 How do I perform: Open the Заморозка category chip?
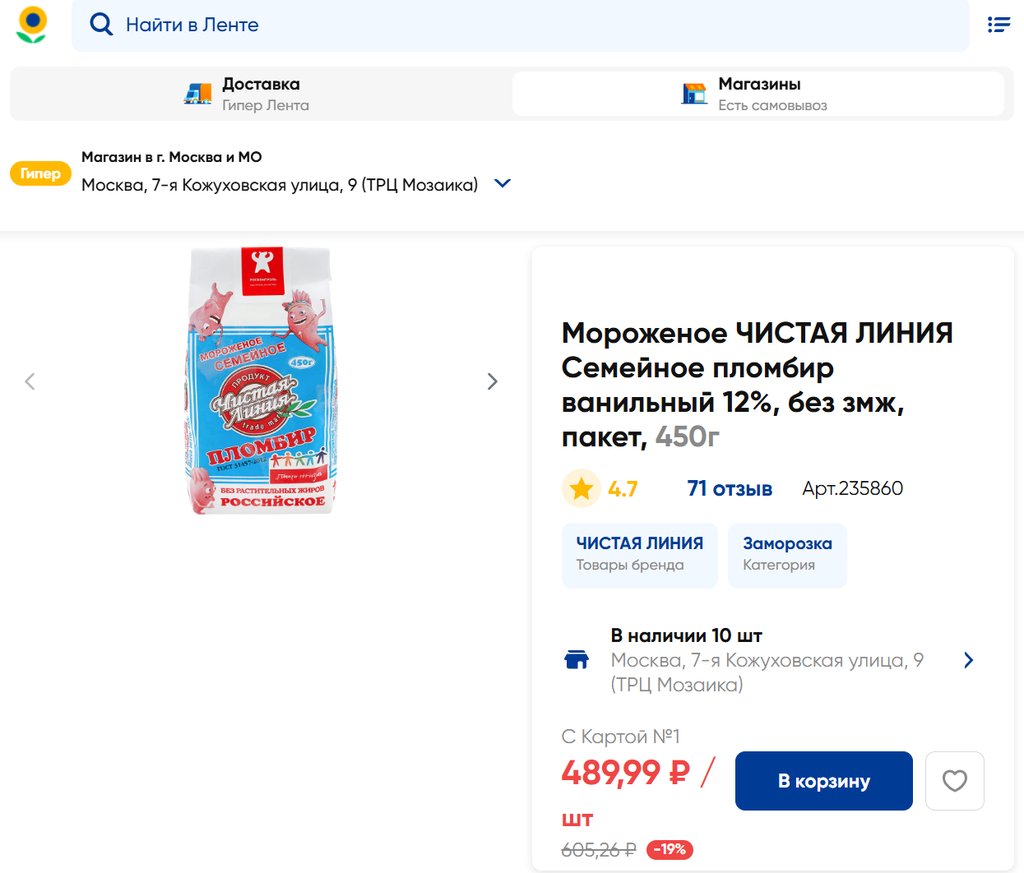click(787, 554)
